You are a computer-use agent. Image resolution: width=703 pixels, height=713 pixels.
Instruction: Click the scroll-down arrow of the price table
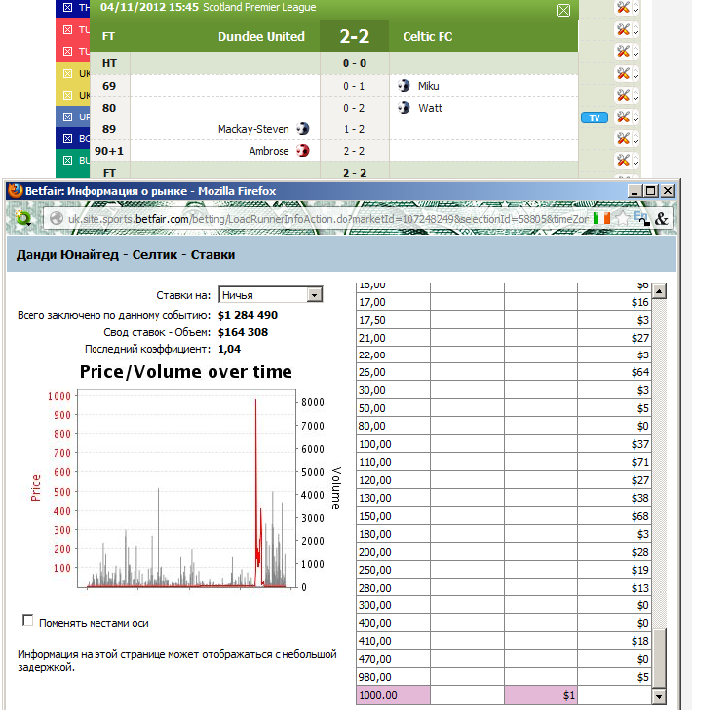[x=659, y=696]
